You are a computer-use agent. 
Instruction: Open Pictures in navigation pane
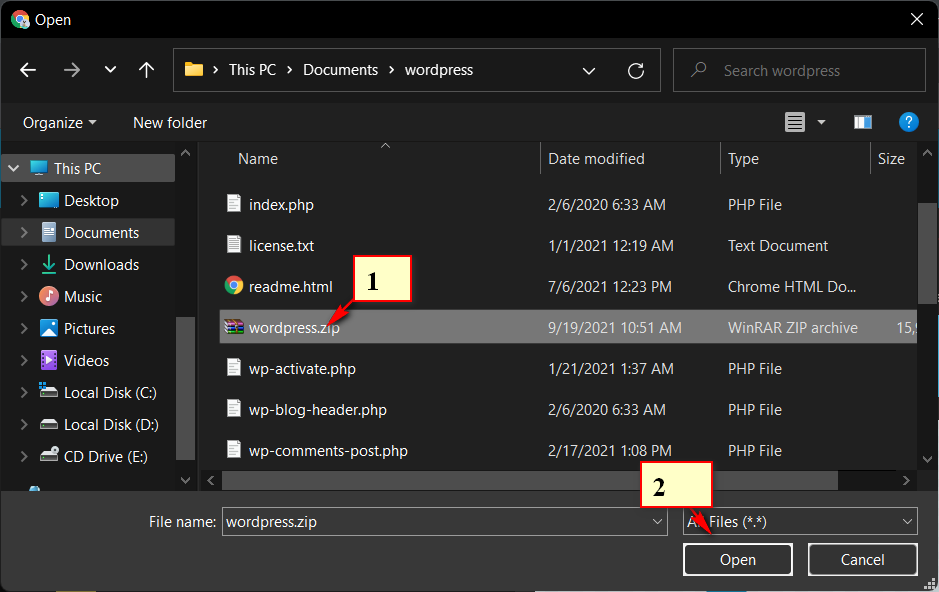[x=89, y=329]
